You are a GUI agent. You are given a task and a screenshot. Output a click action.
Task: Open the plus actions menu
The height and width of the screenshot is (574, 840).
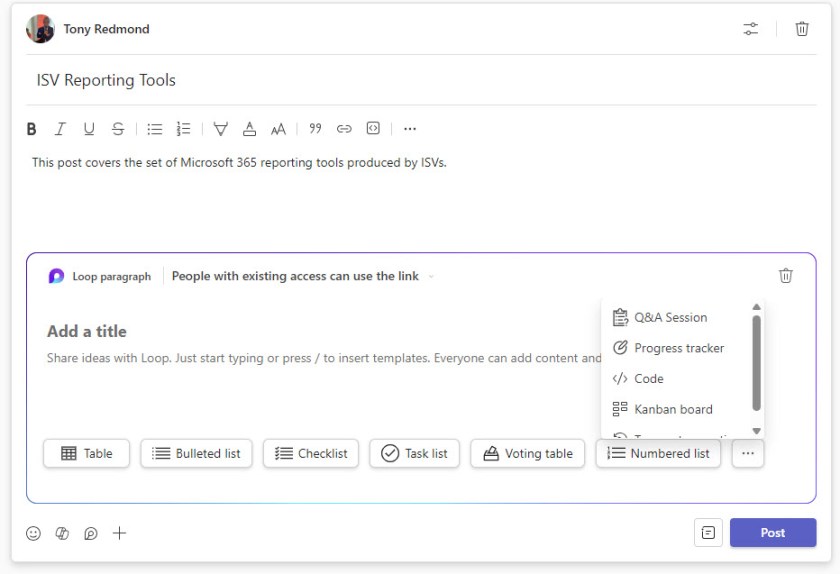pyautogui.click(x=119, y=533)
